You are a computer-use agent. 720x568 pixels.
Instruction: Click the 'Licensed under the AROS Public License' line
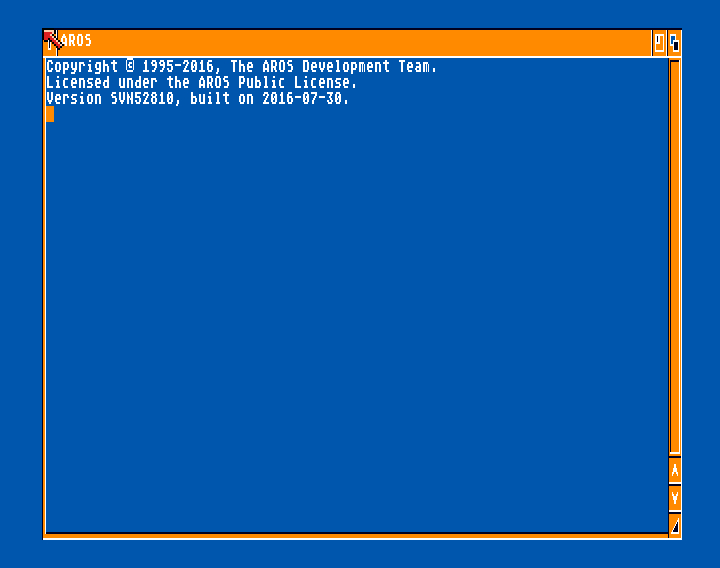point(201,83)
